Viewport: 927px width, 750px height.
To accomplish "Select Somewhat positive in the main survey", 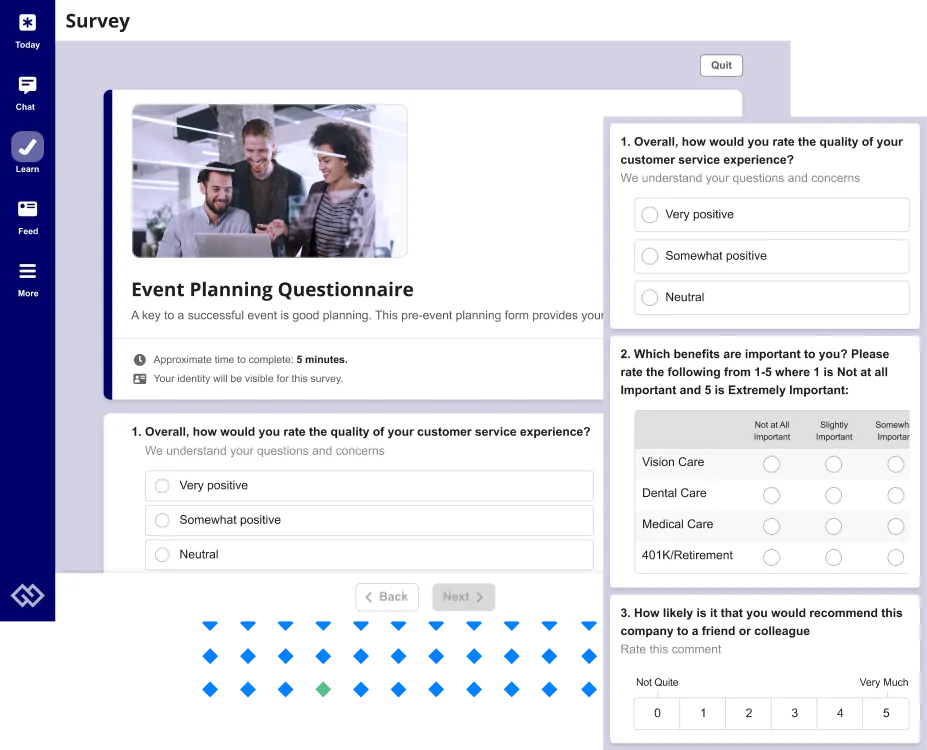I will [369, 520].
